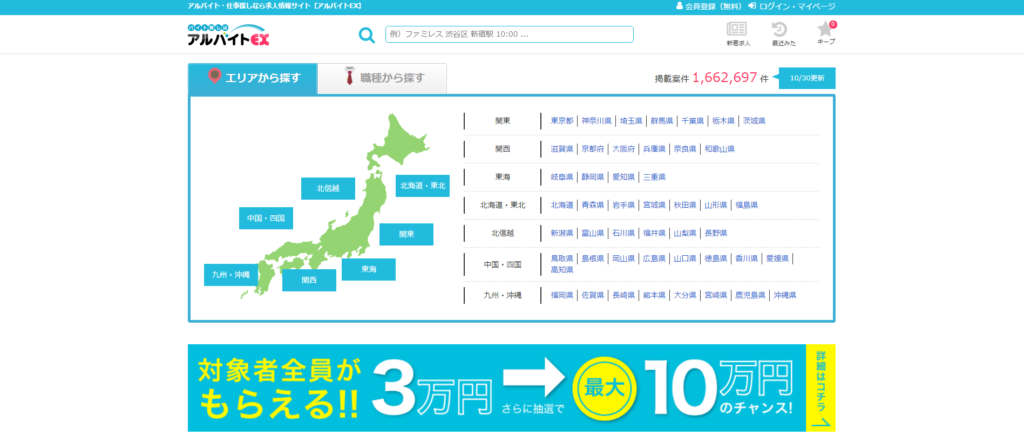
Task: Open the 高知県 prefecture link
Action: [562, 270]
